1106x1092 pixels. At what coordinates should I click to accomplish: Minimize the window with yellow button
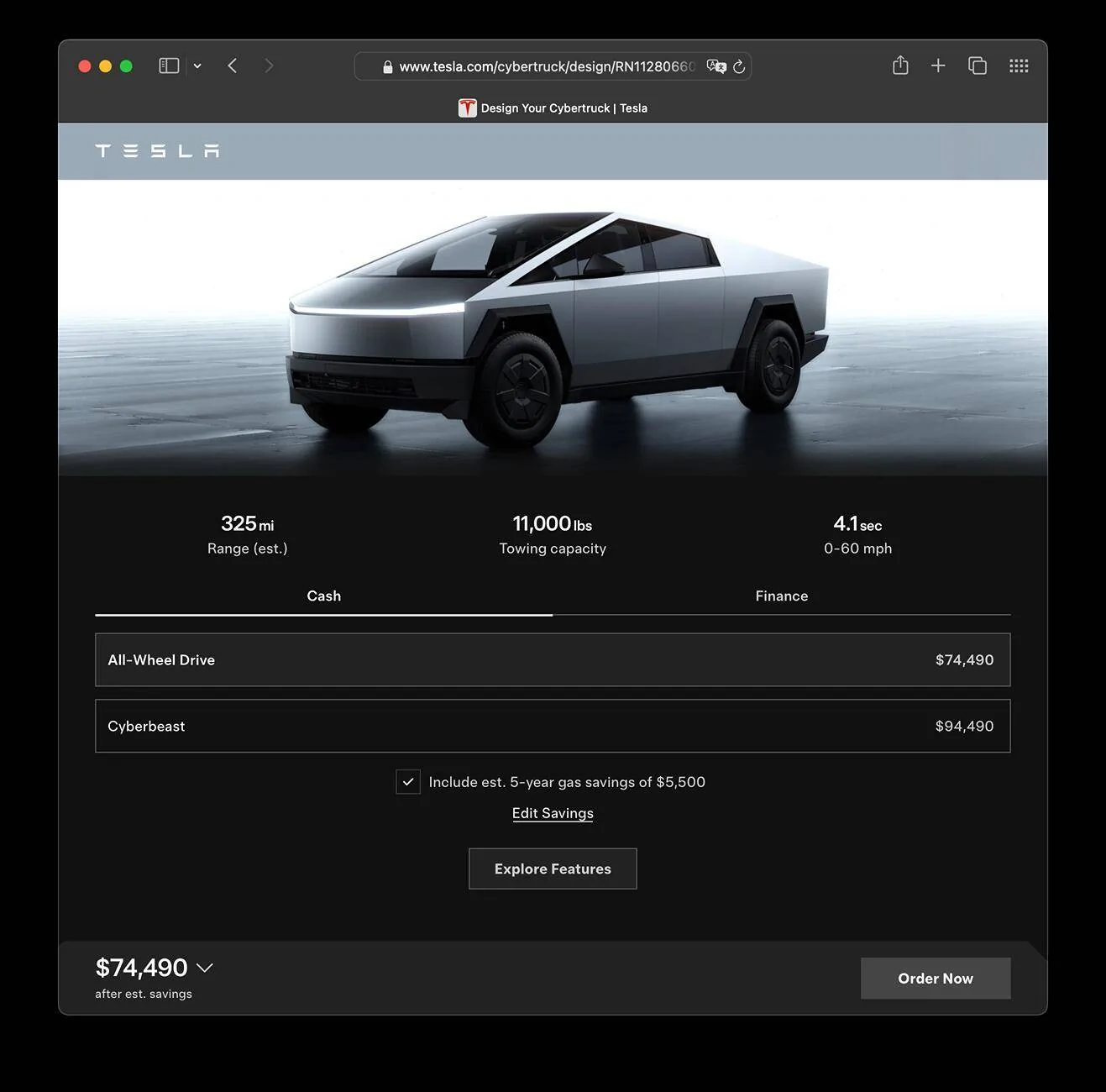[x=105, y=66]
